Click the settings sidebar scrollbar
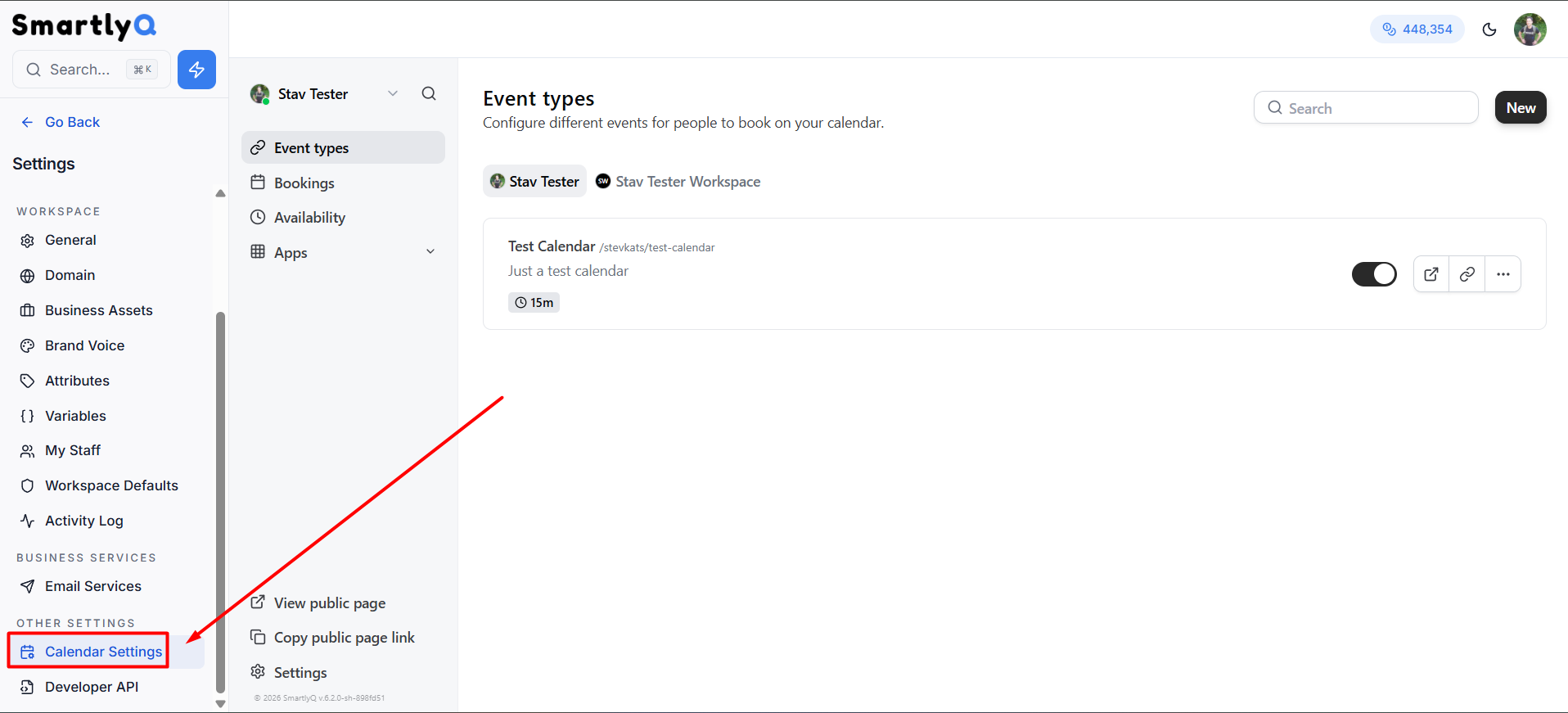The image size is (1568, 713). point(220,502)
